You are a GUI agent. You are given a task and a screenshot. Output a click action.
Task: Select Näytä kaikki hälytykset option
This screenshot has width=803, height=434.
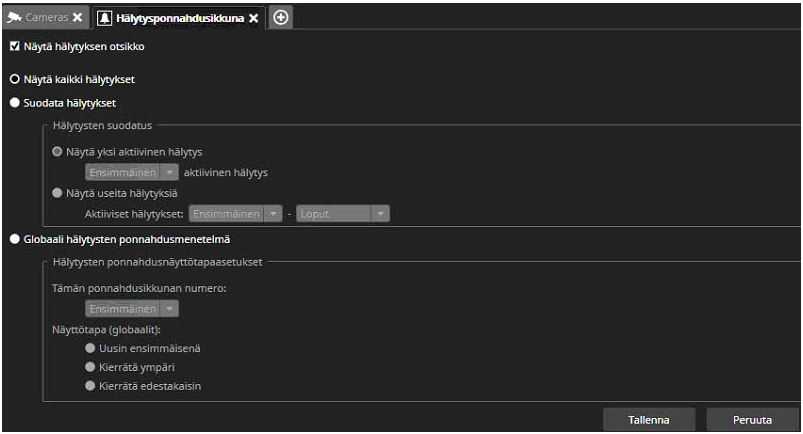tap(14, 78)
